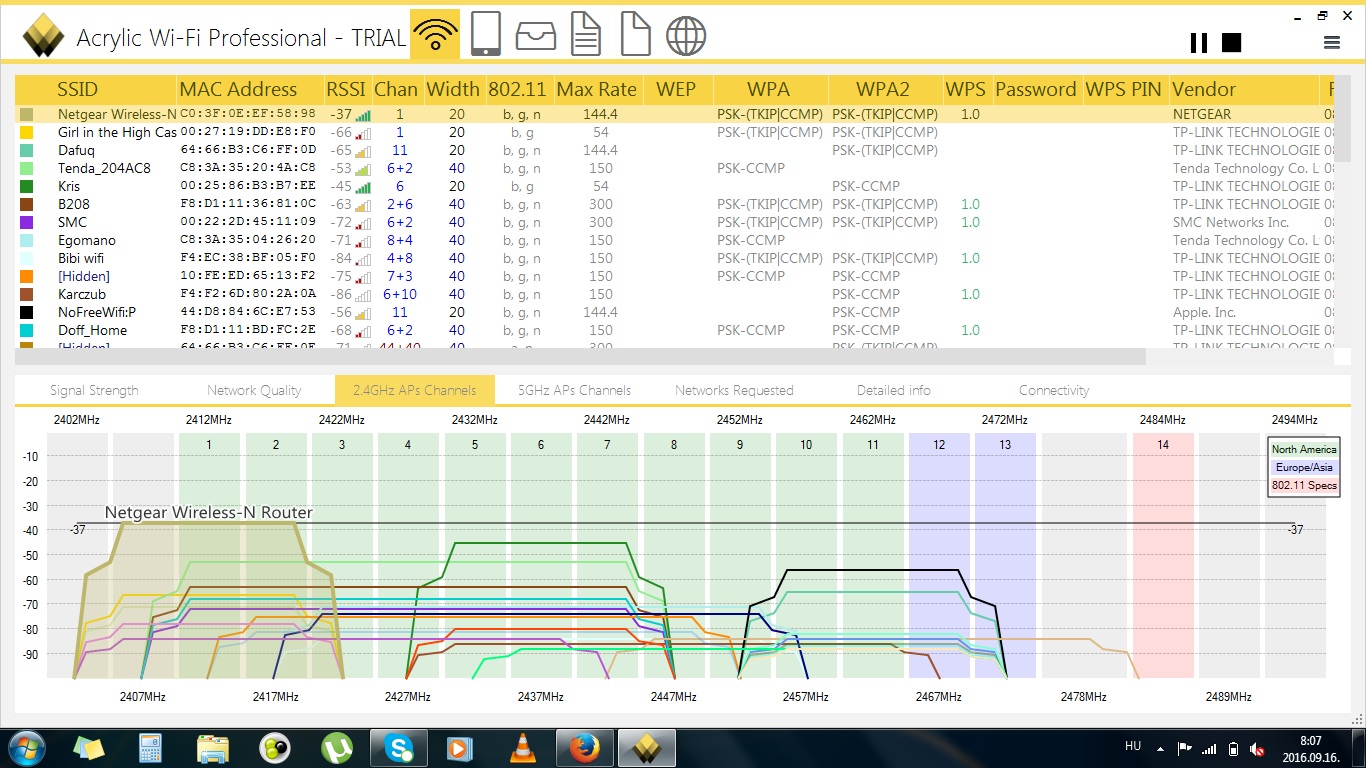The width and height of the screenshot is (1366, 768).
Task: Select the Bibi wifi network row
Action: pos(675,258)
